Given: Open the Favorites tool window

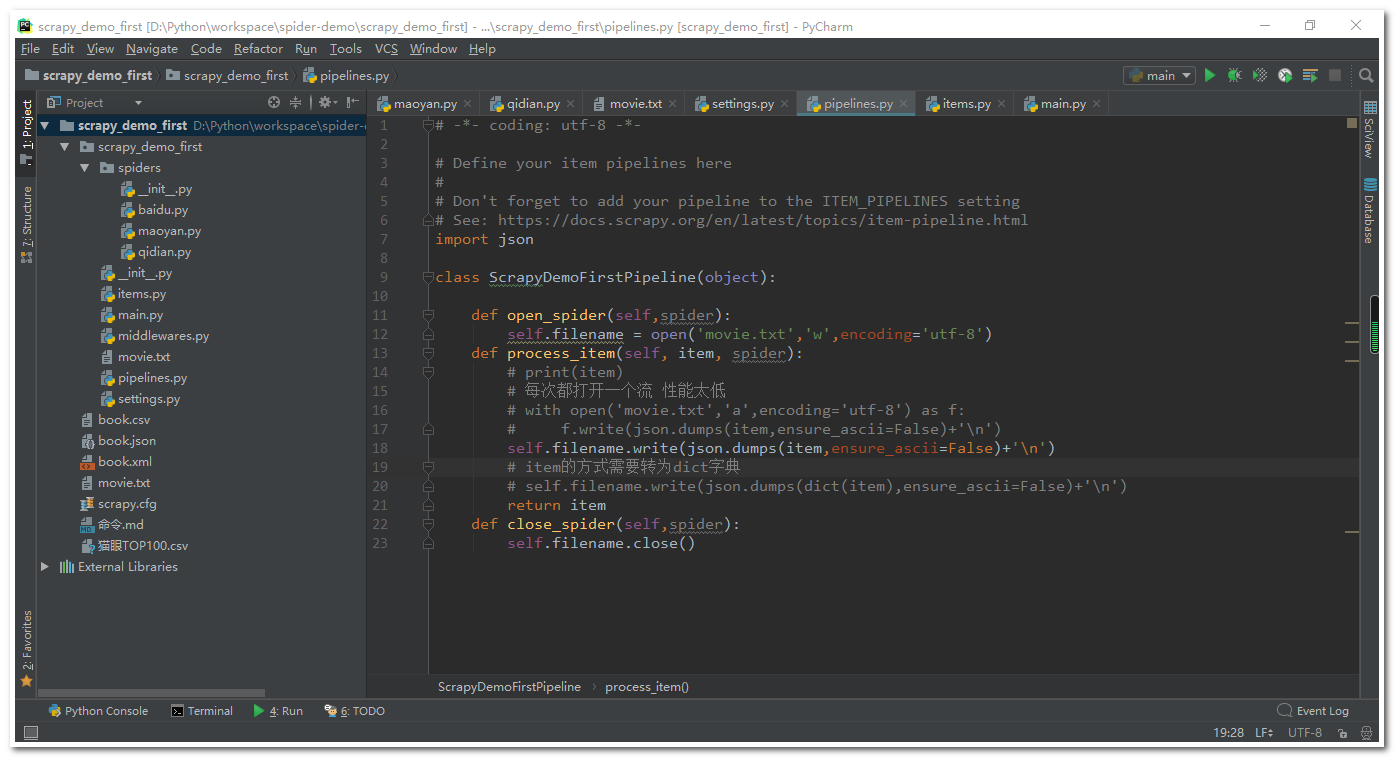Looking at the screenshot, I should click(27, 648).
